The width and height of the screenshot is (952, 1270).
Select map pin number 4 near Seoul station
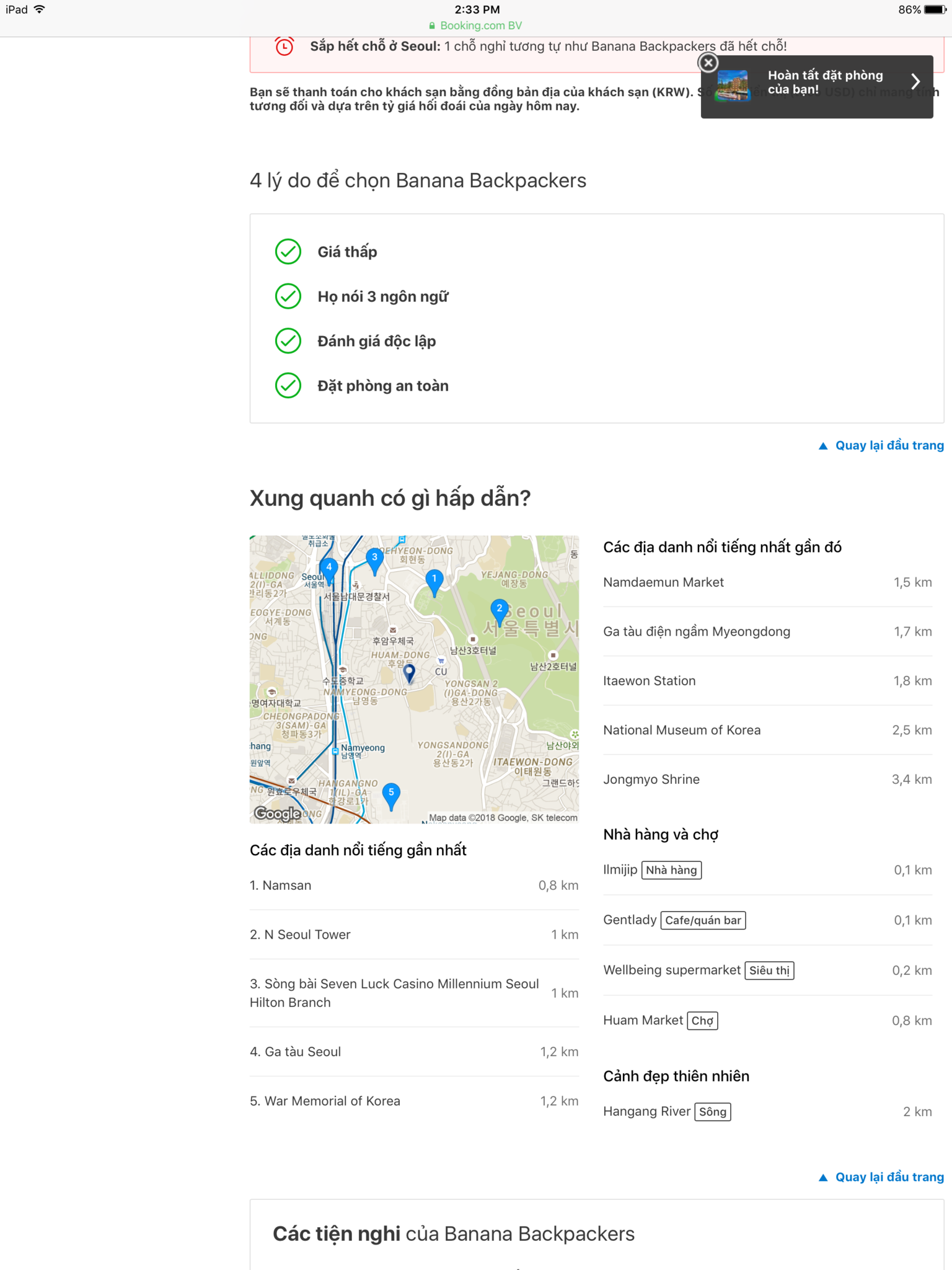[x=329, y=571]
